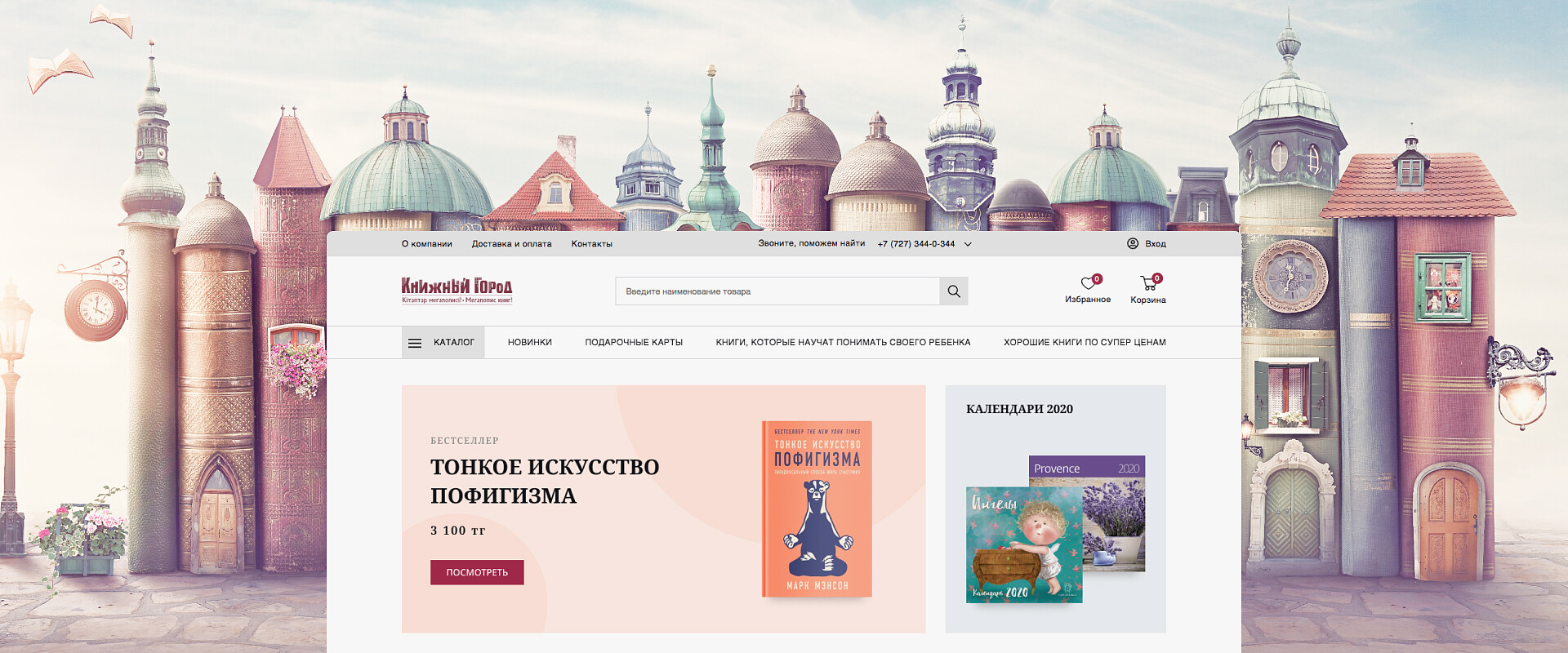Open the Корзина cart icon

point(1149,283)
